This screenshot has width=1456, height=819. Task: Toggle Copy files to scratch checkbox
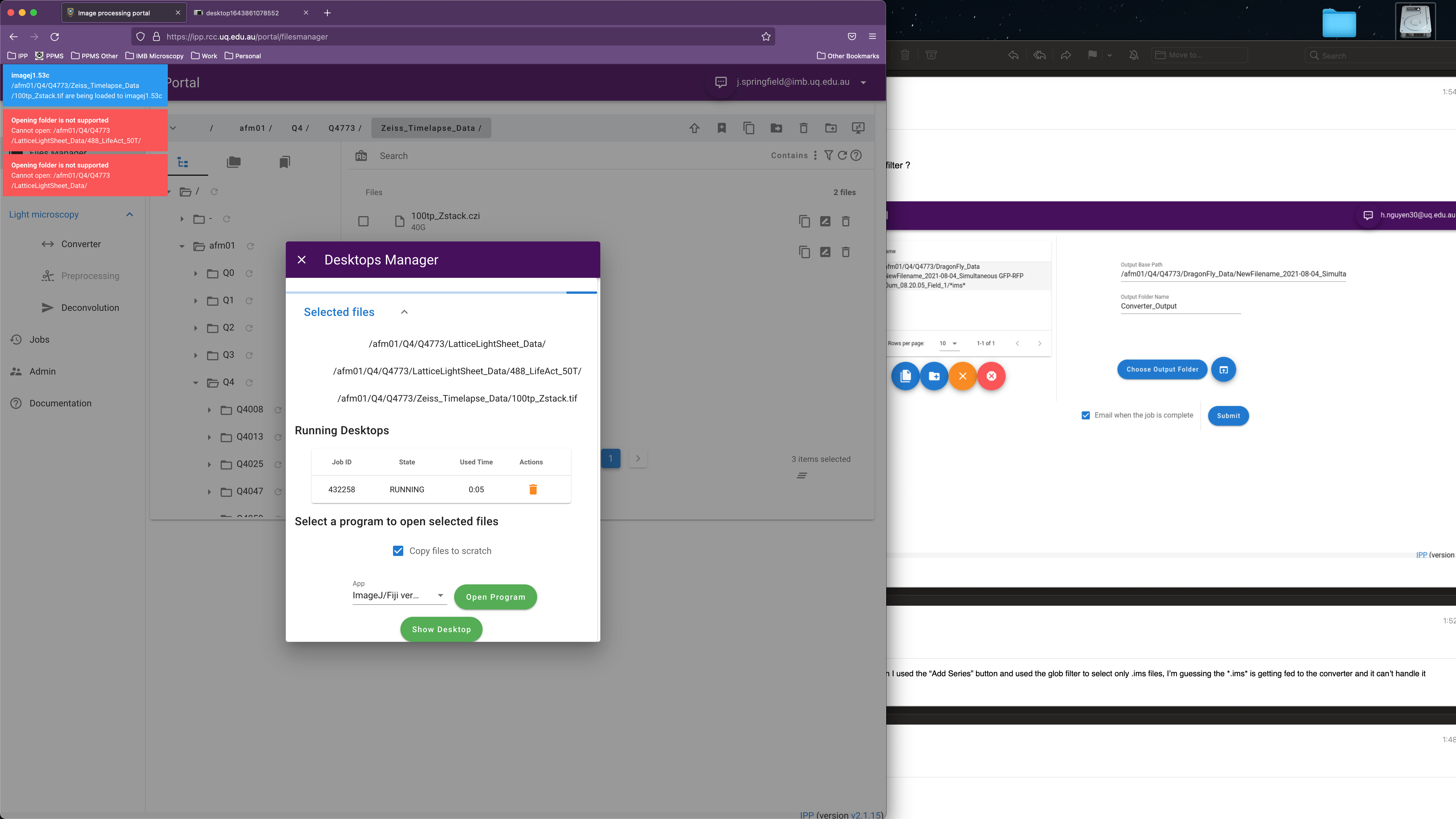398,551
